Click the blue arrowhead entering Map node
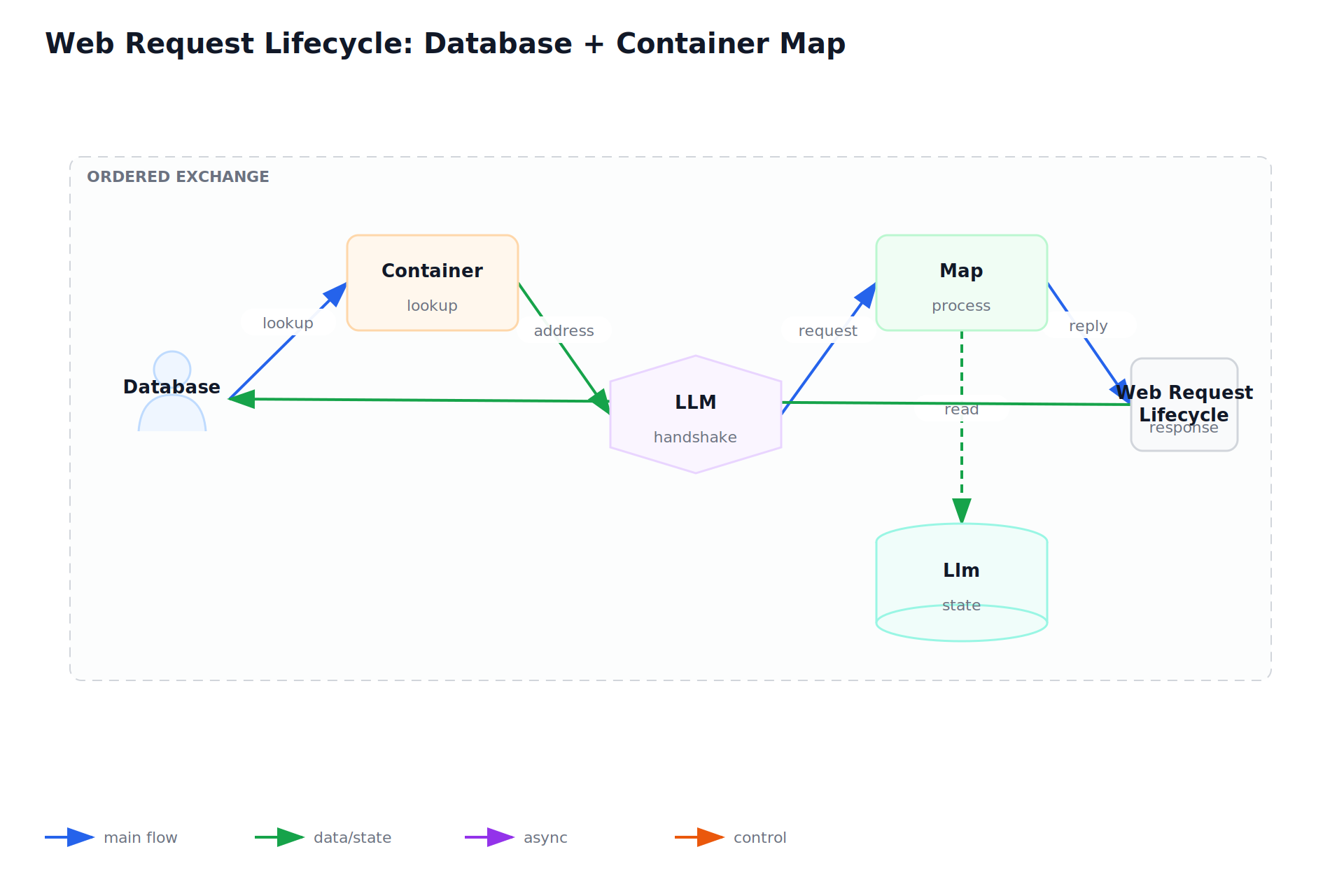The width and height of the screenshot is (1344, 896). (867, 295)
